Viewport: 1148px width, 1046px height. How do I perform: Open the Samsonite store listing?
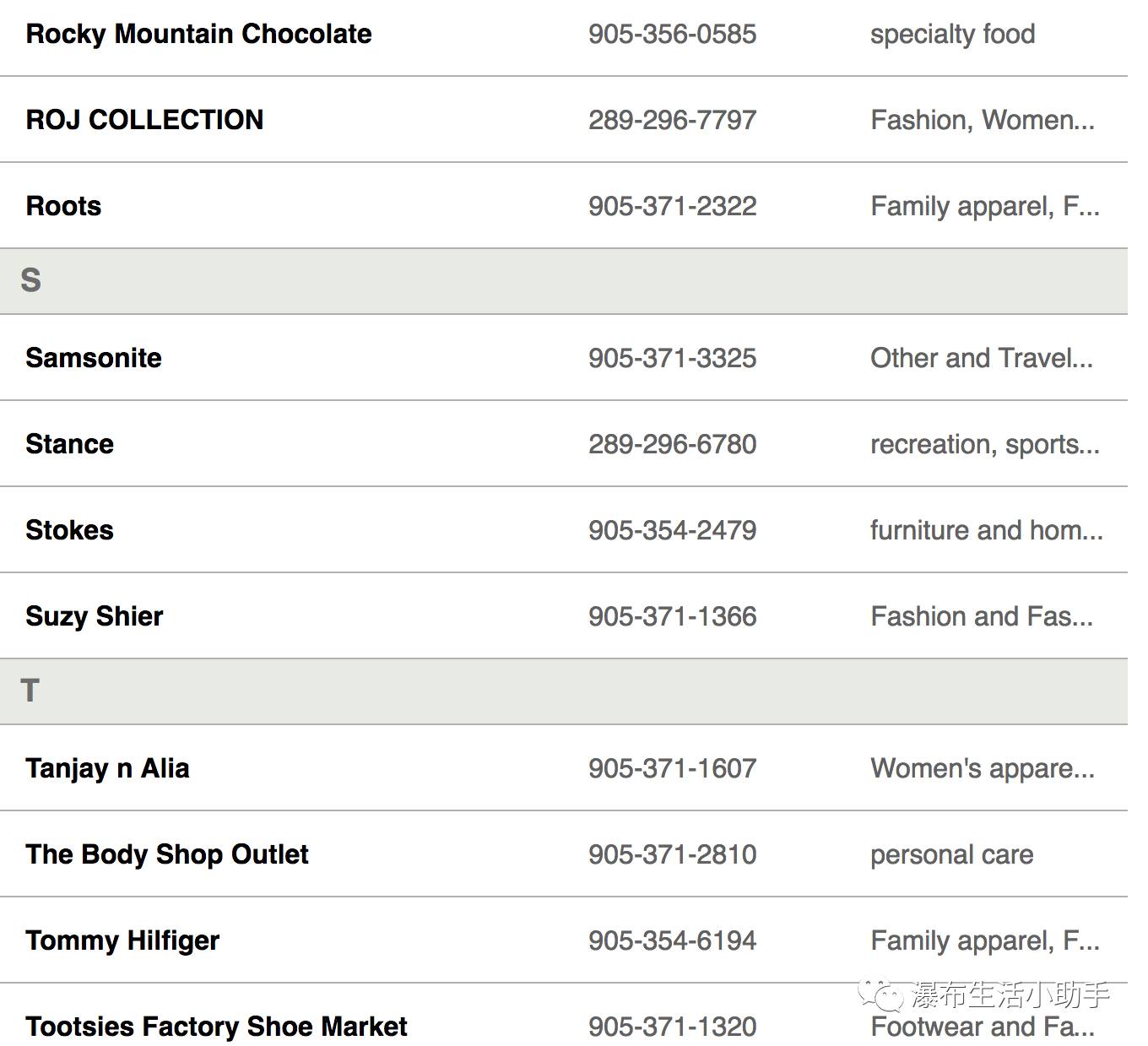coord(94,358)
